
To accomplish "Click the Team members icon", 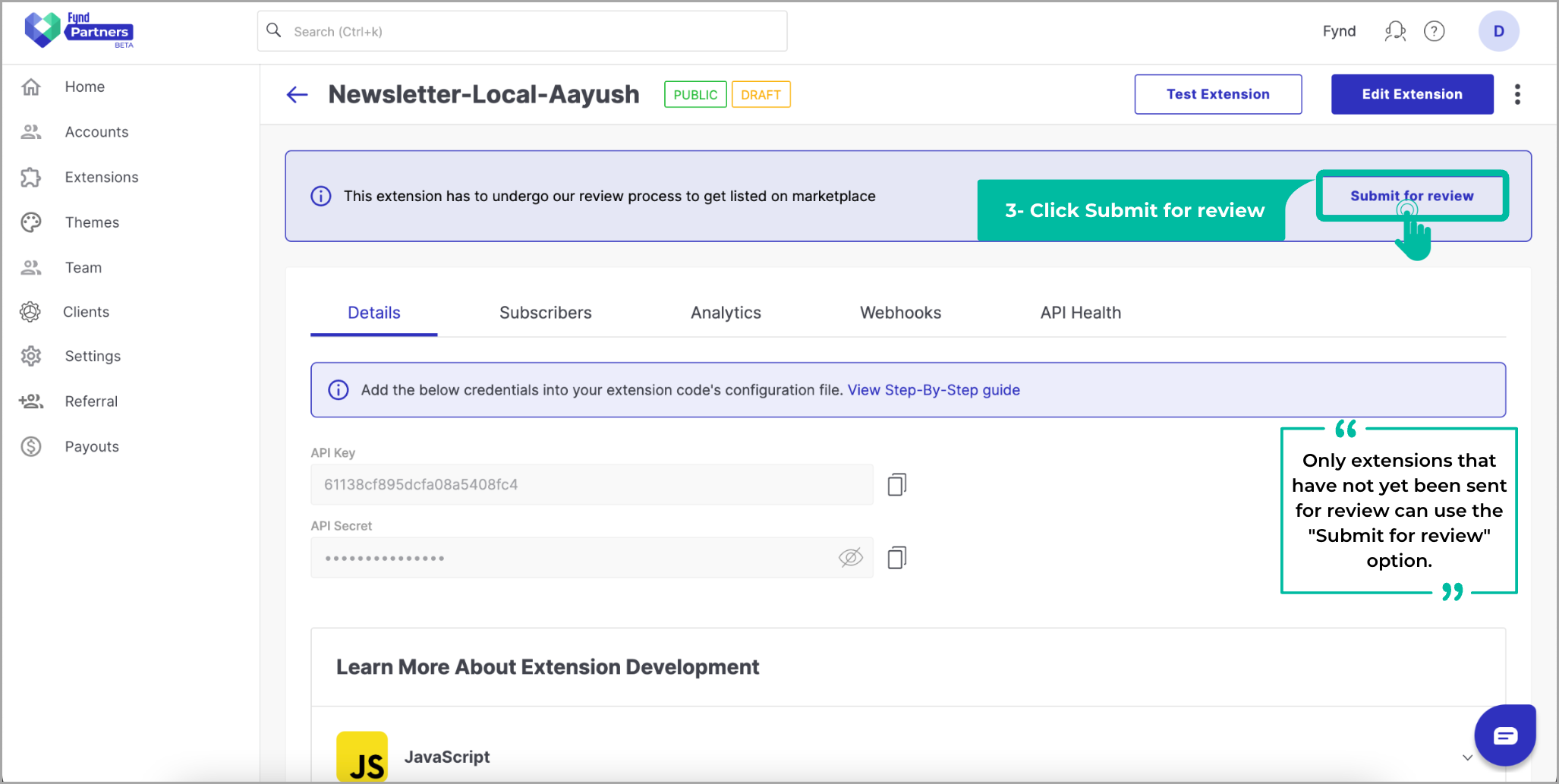I will pyautogui.click(x=31, y=267).
